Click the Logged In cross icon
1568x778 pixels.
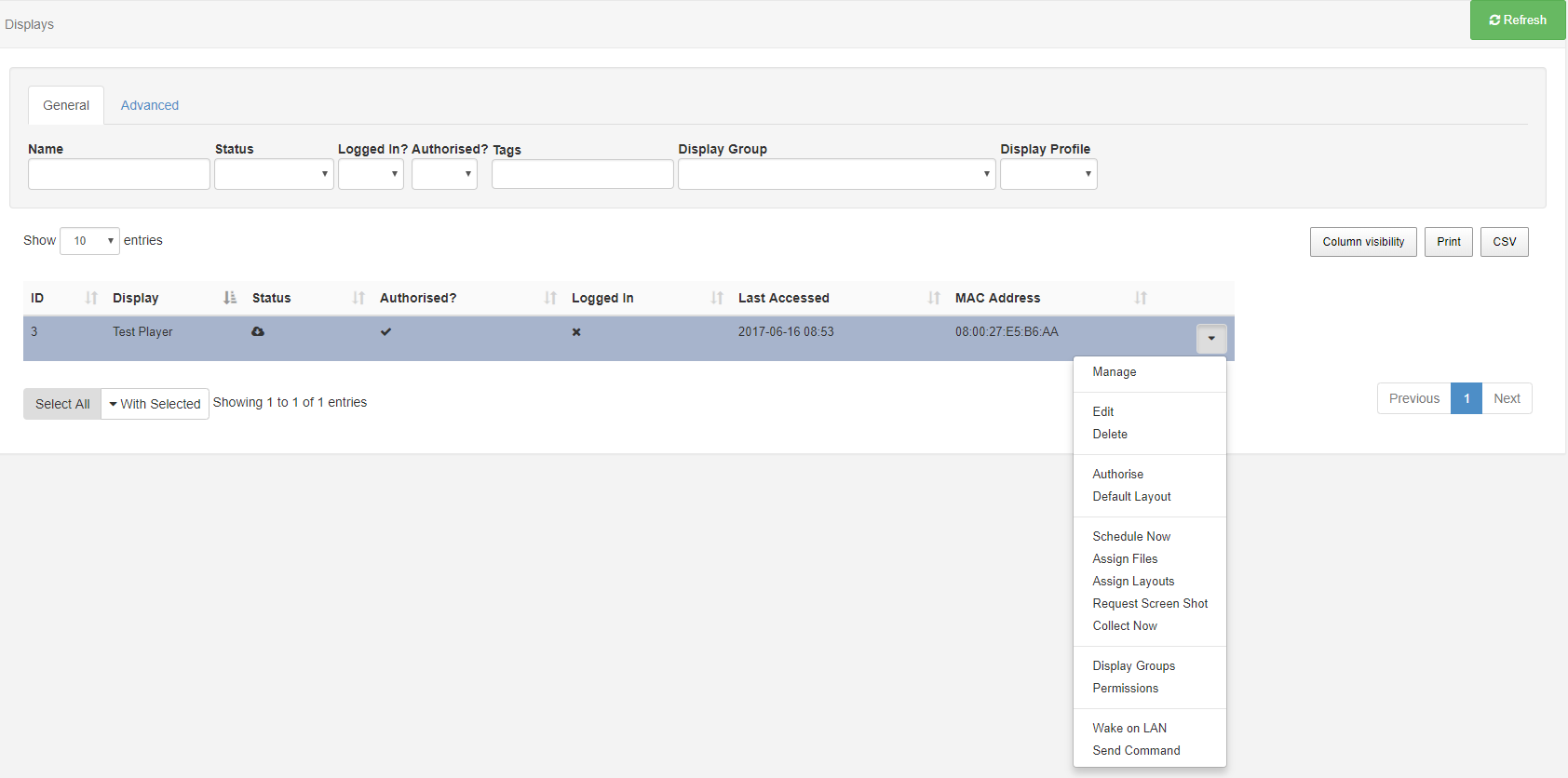click(576, 332)
